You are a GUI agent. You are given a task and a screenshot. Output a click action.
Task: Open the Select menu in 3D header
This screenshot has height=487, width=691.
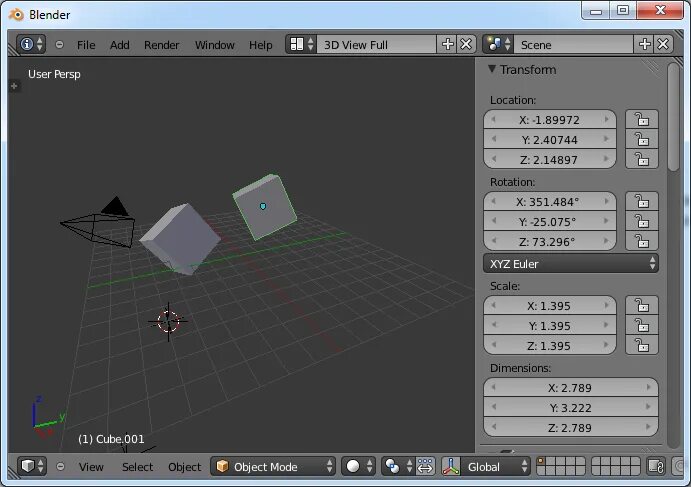(x=137, y=467)
